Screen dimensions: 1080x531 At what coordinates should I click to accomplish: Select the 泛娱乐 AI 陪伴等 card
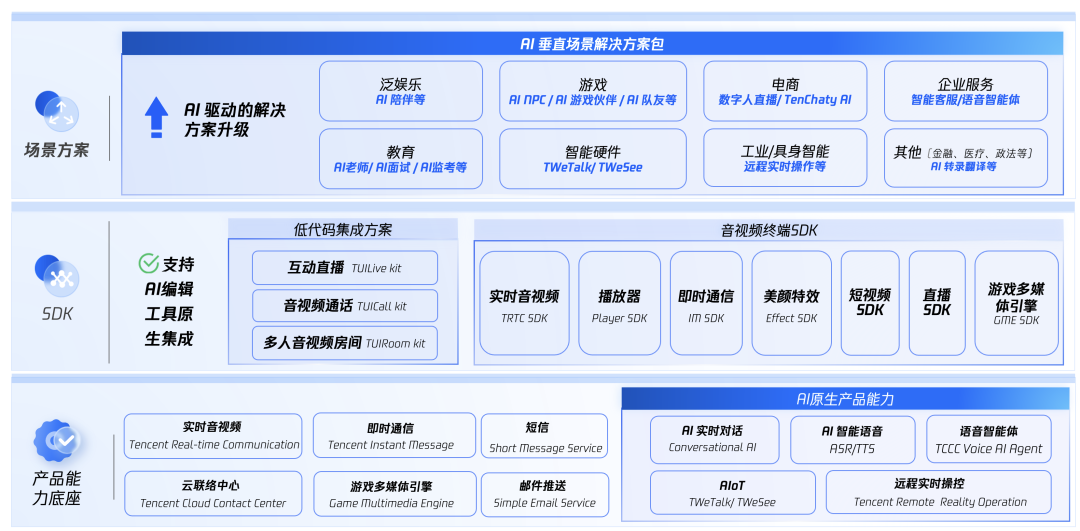[400, 91]
